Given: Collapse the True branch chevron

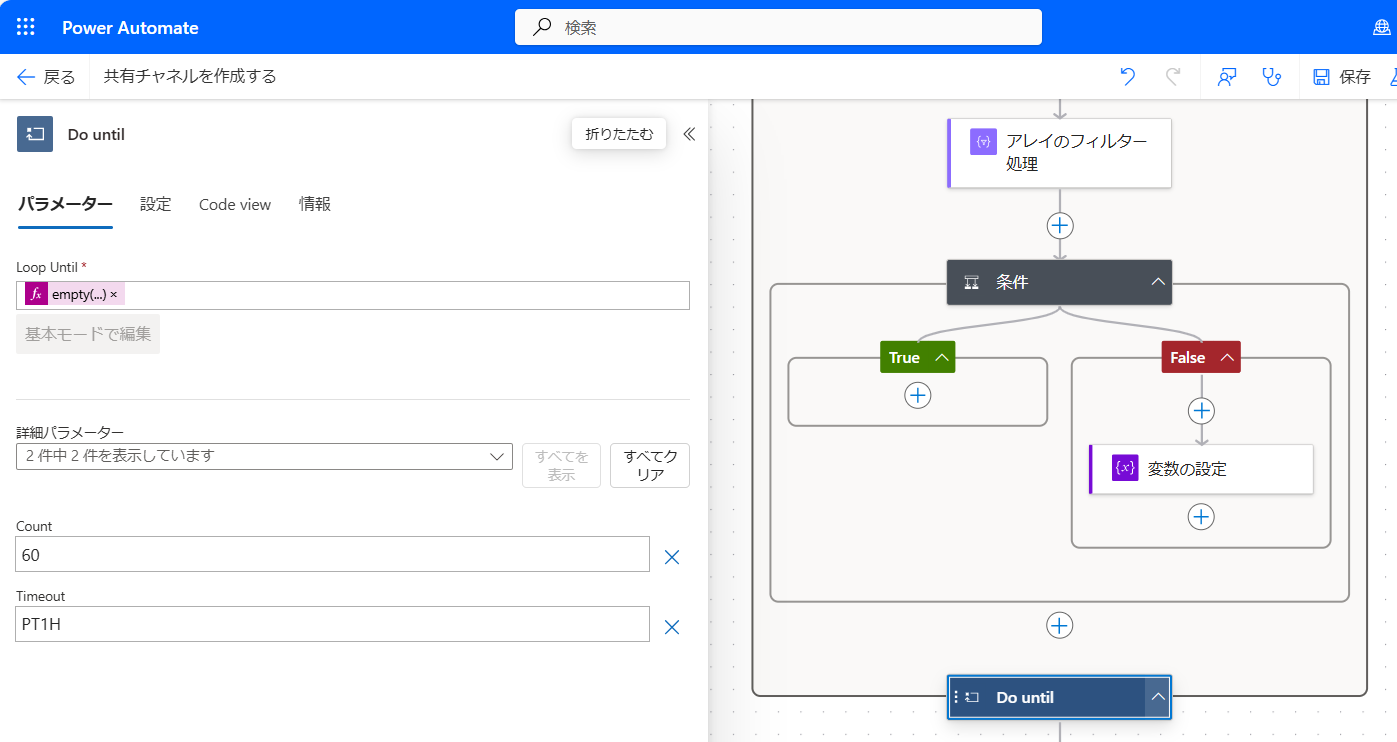Looking at the screenshot, I should click(941, 357).
